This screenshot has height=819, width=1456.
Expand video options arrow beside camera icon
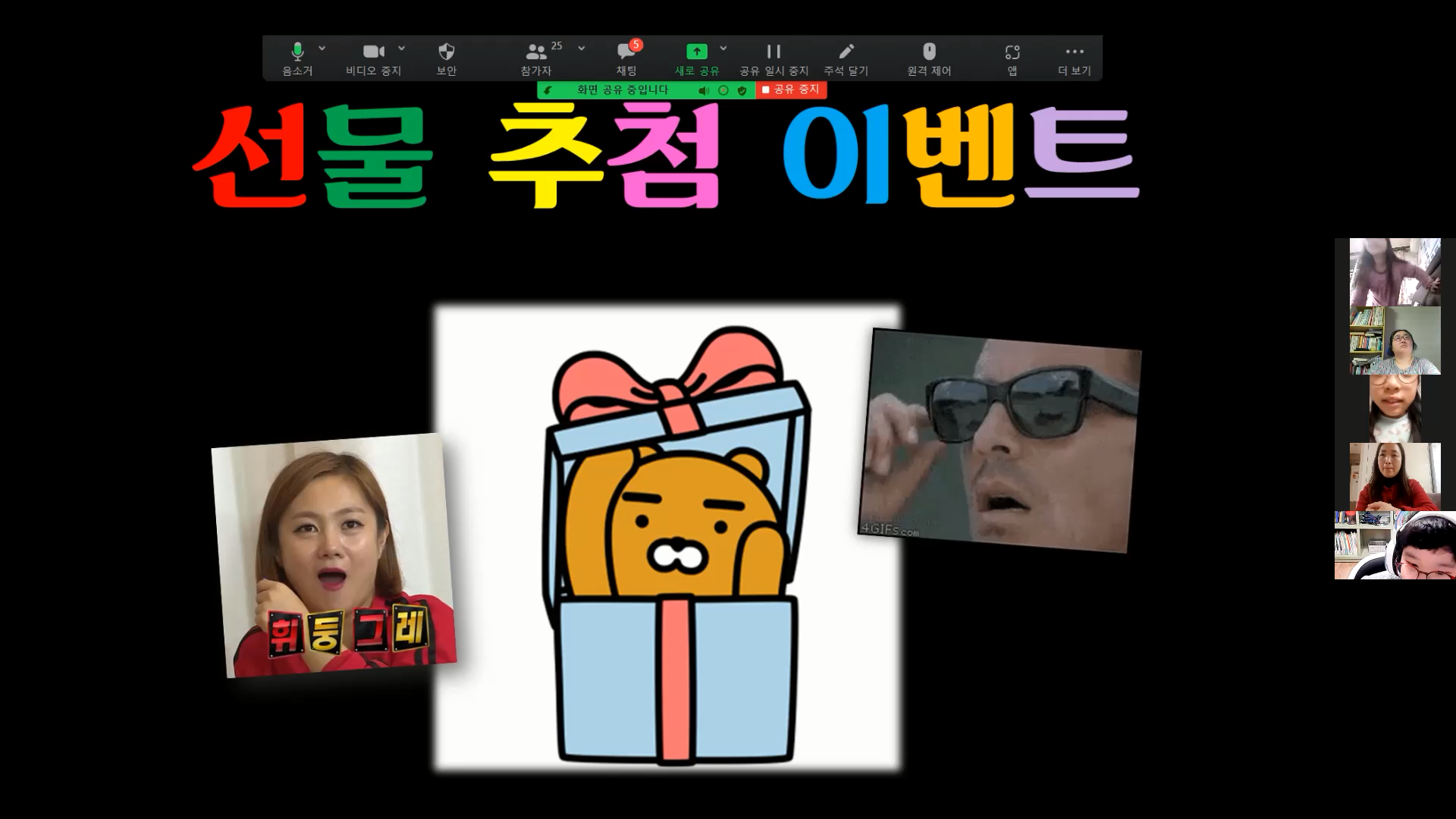[402, 48]
